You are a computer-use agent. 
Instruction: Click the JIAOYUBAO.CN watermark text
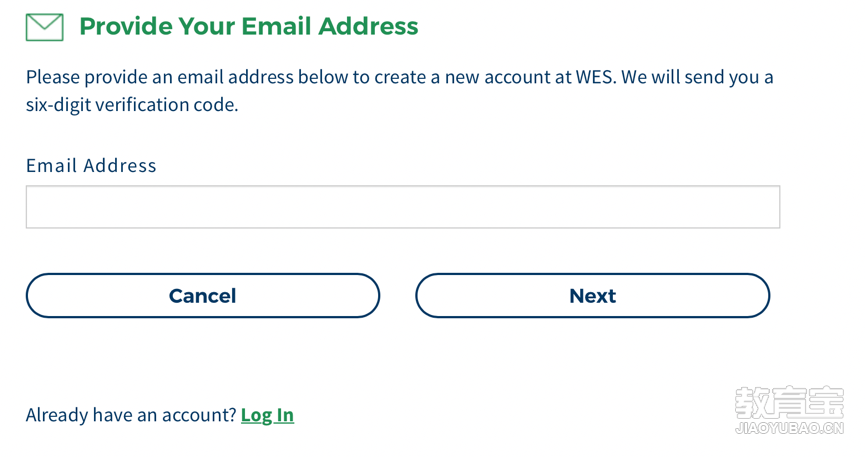click(789, 428)
